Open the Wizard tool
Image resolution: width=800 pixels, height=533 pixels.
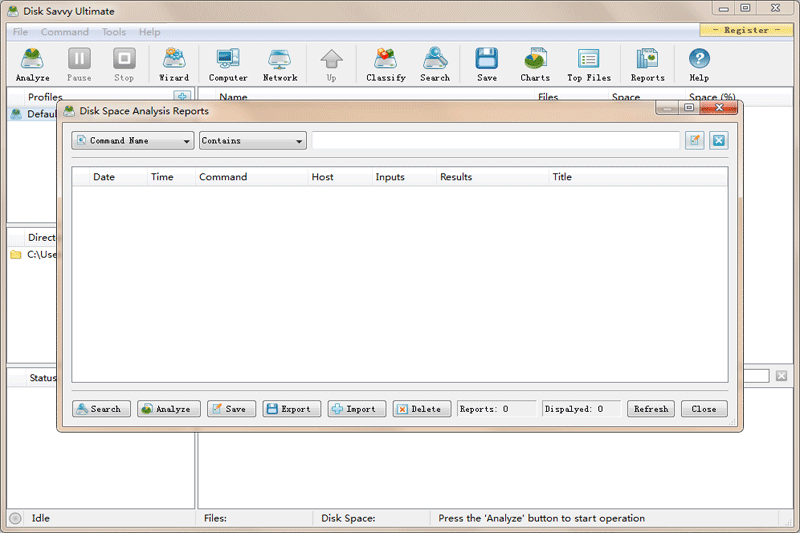[x=174, y=65]
